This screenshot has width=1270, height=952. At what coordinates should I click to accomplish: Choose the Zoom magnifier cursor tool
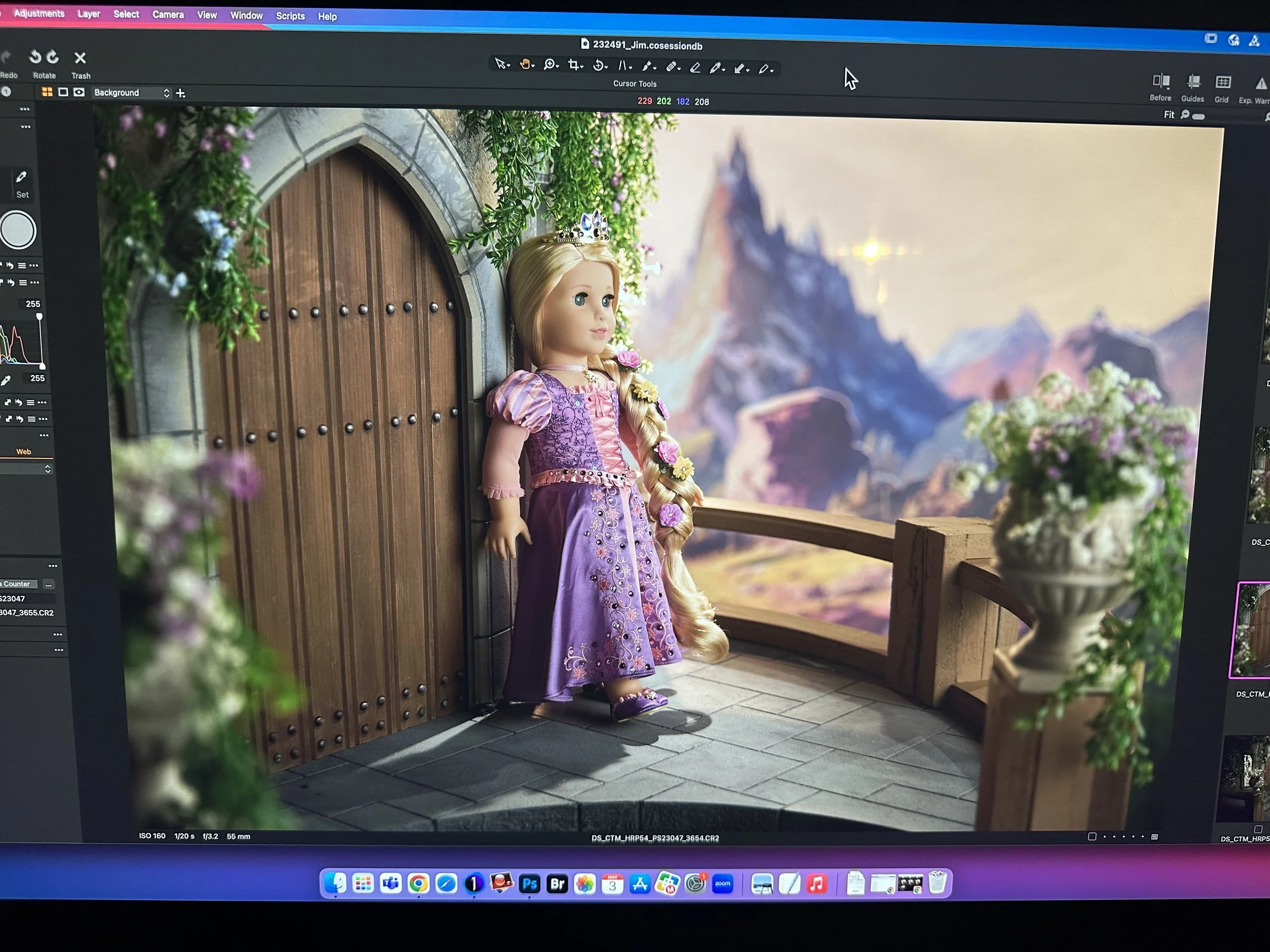pyautogui.click(x=550, y=65)
